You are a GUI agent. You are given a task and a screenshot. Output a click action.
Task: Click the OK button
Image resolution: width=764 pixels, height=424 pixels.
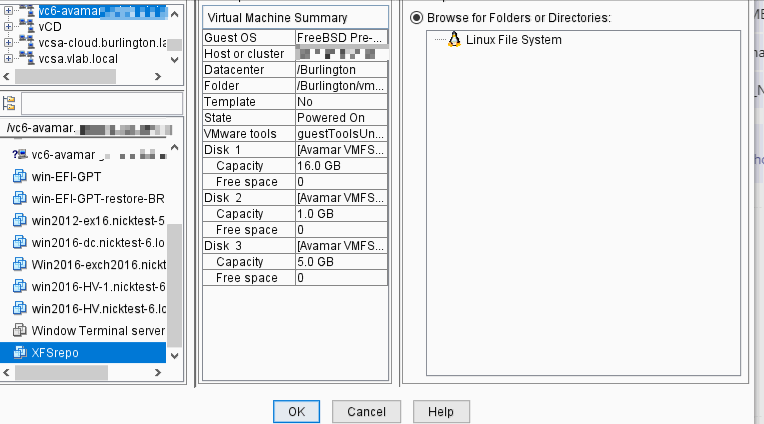click(x=296, y=412)
